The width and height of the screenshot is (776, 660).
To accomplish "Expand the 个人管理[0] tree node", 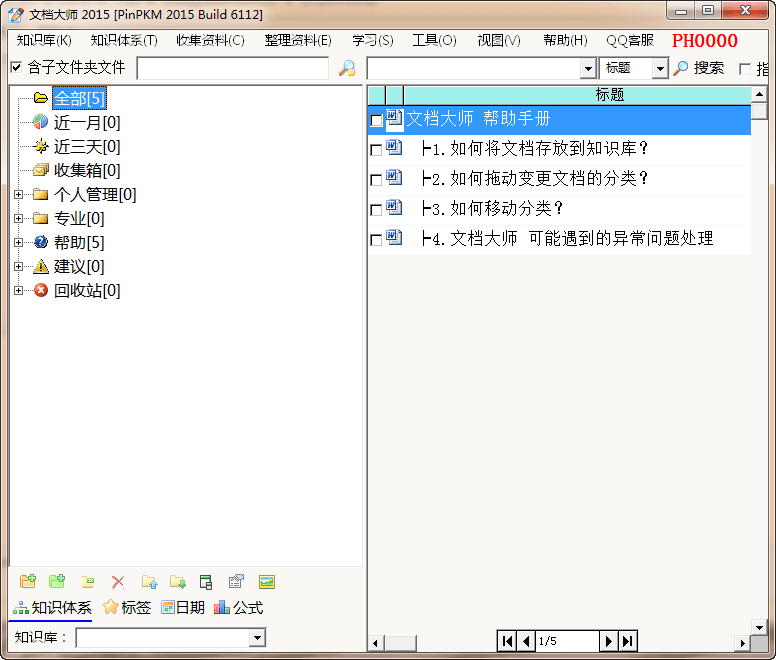I will (x=18, y=194).
